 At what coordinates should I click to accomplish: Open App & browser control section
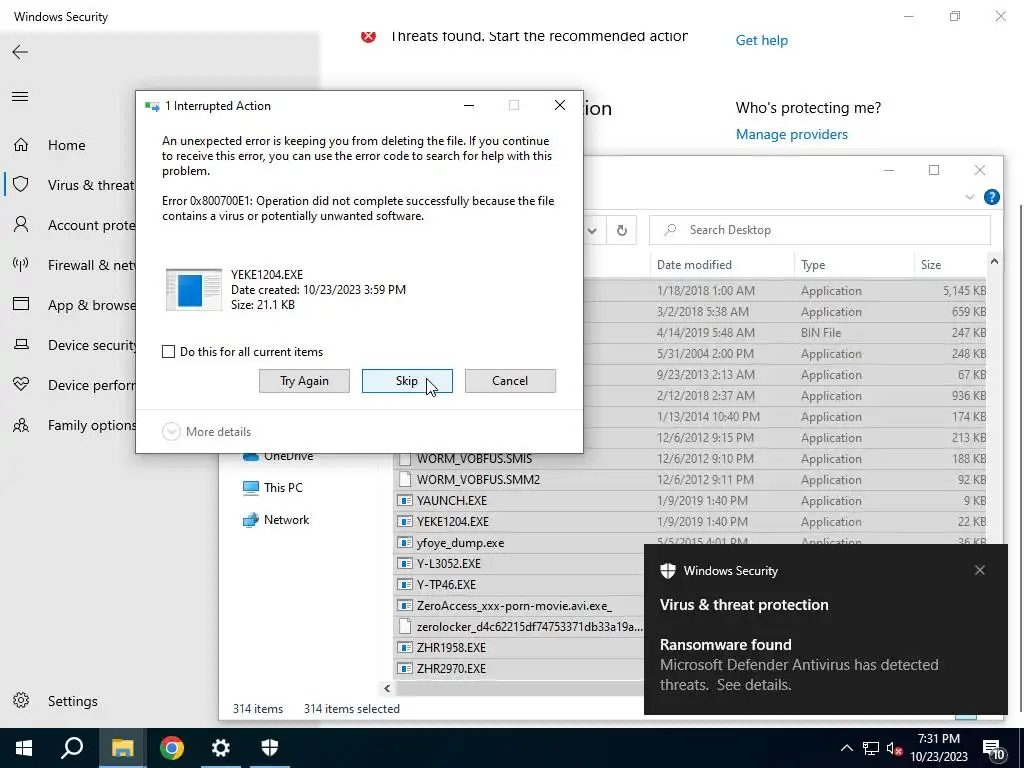point(72,305)
